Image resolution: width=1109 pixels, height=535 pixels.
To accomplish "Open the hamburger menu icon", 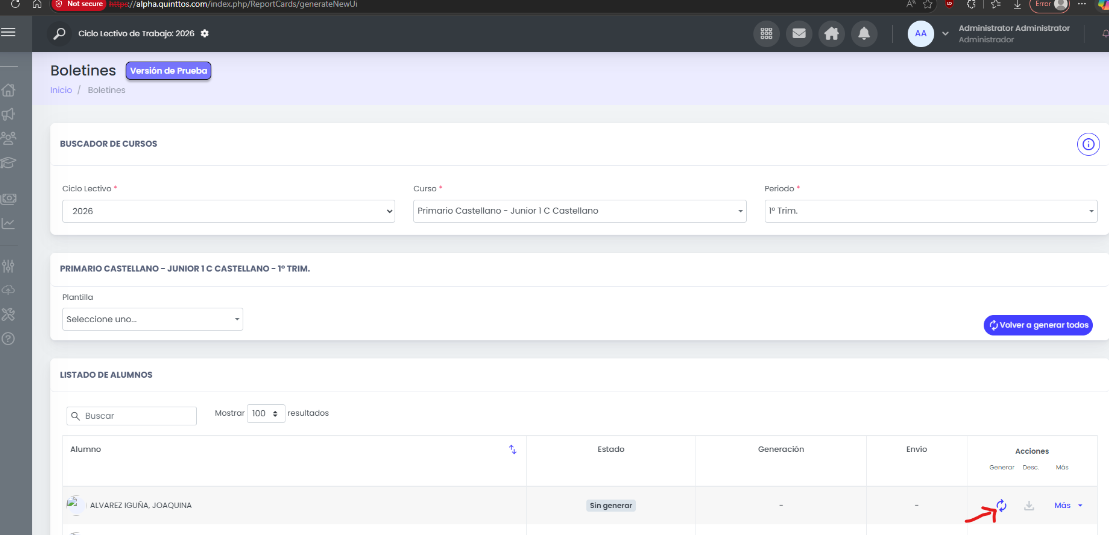I will click(x=8, y=33).
